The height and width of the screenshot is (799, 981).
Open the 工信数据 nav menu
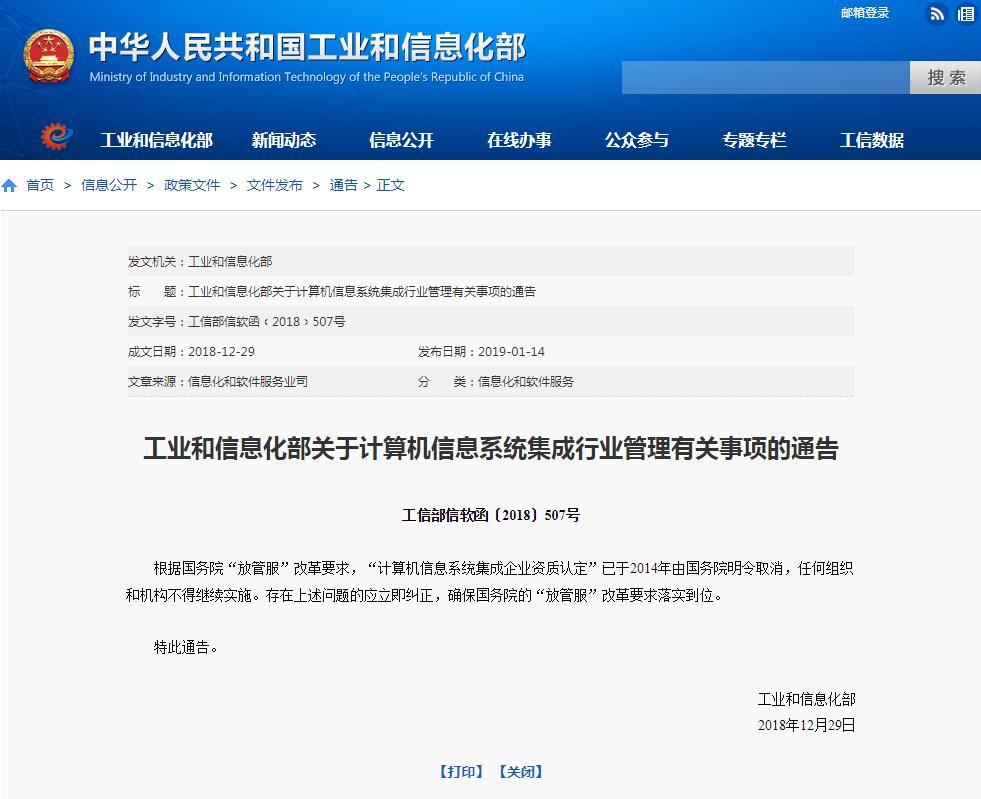coord(872,140)
